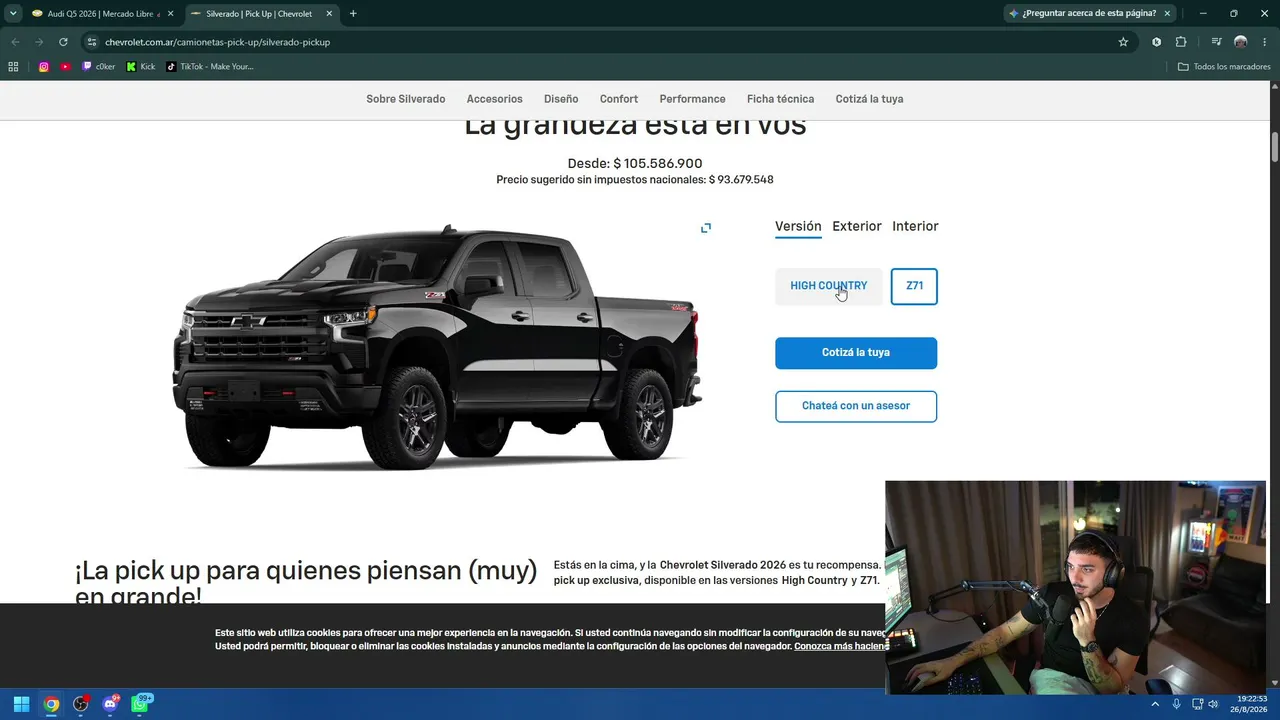The image size is (1280, 720).
Task: Click the blue Cotizá la tuya button
Action: click(856, 353)
